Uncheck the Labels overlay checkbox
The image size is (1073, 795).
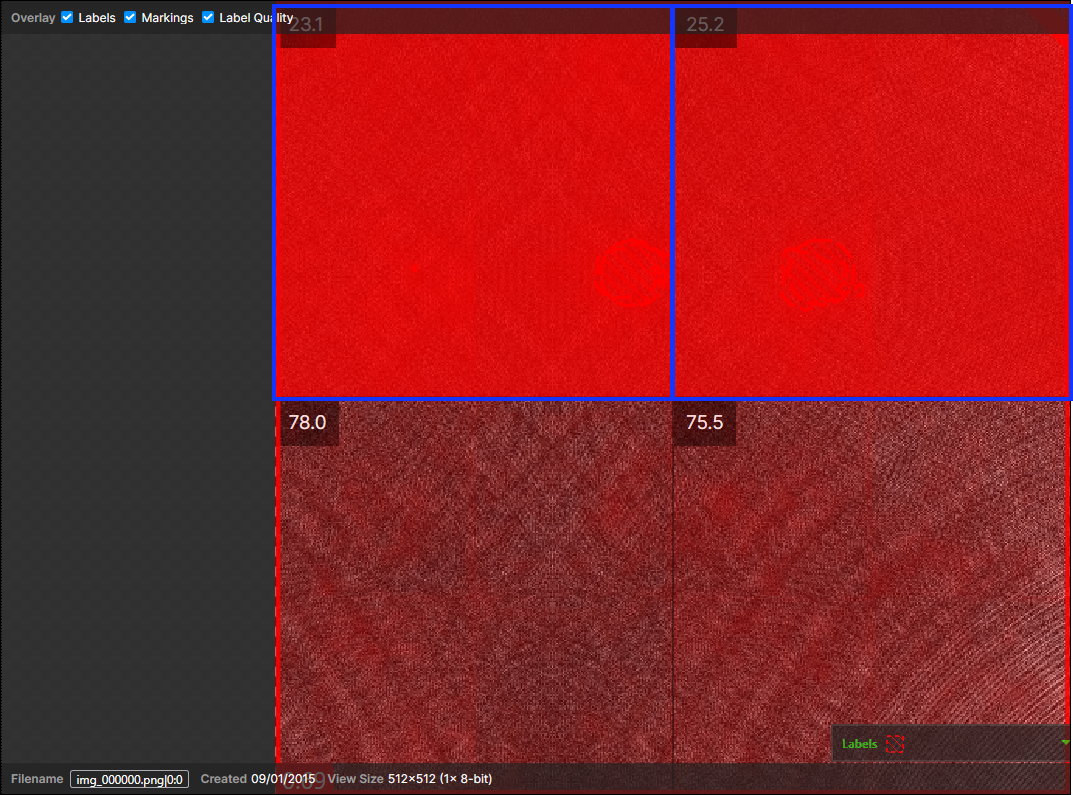pos(68,18)
